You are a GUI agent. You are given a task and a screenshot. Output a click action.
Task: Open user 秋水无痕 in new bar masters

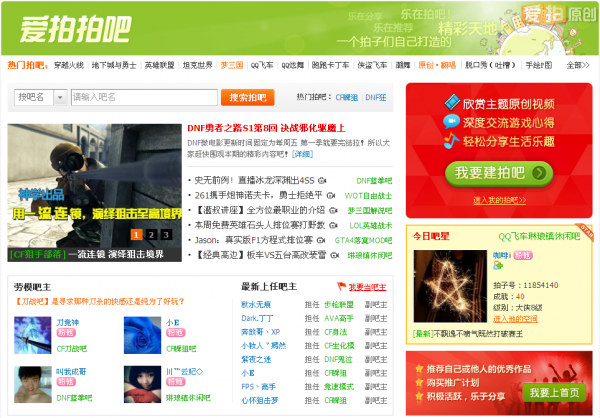pos(256,305)
